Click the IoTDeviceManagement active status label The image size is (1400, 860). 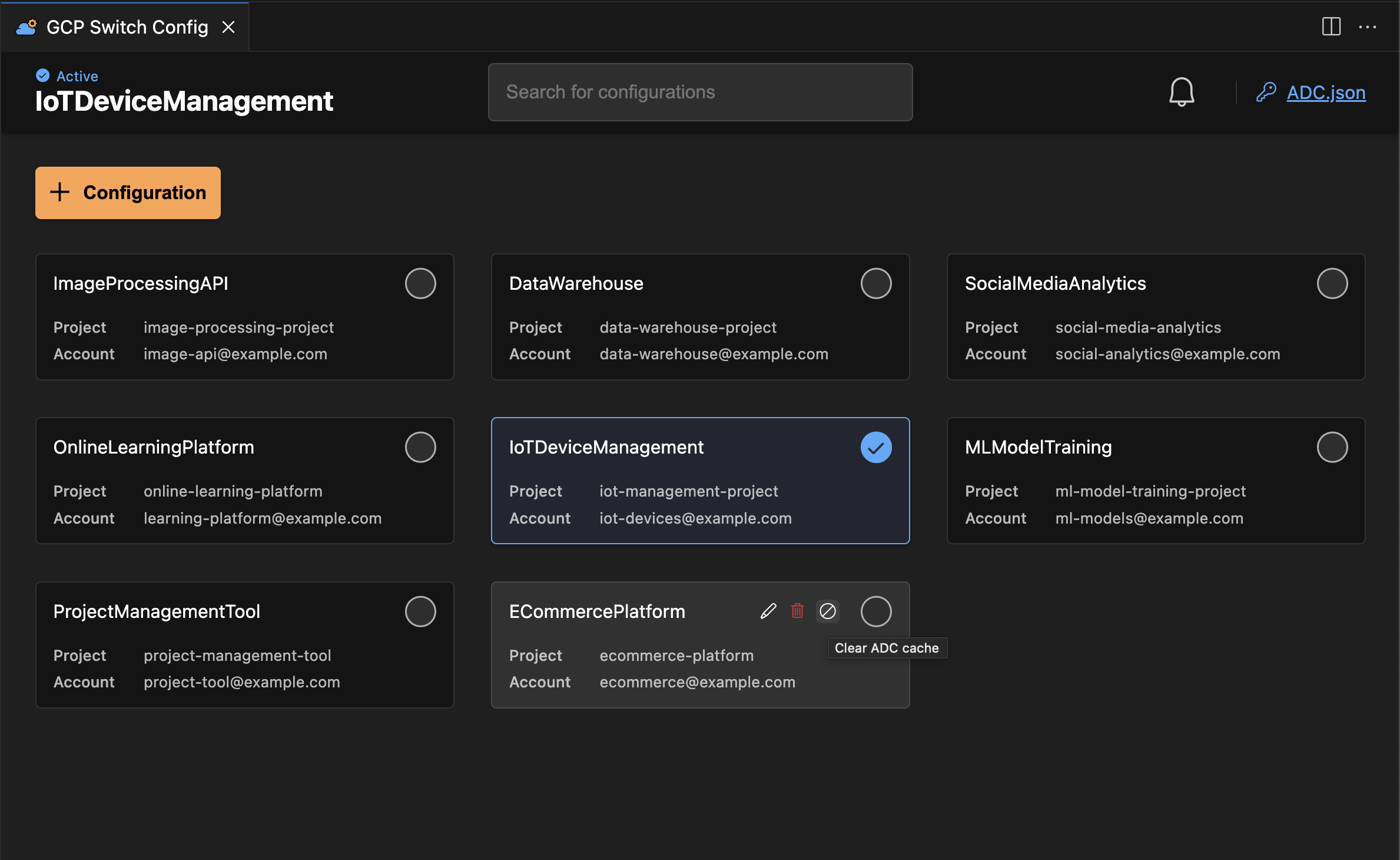tap(75, 75)
